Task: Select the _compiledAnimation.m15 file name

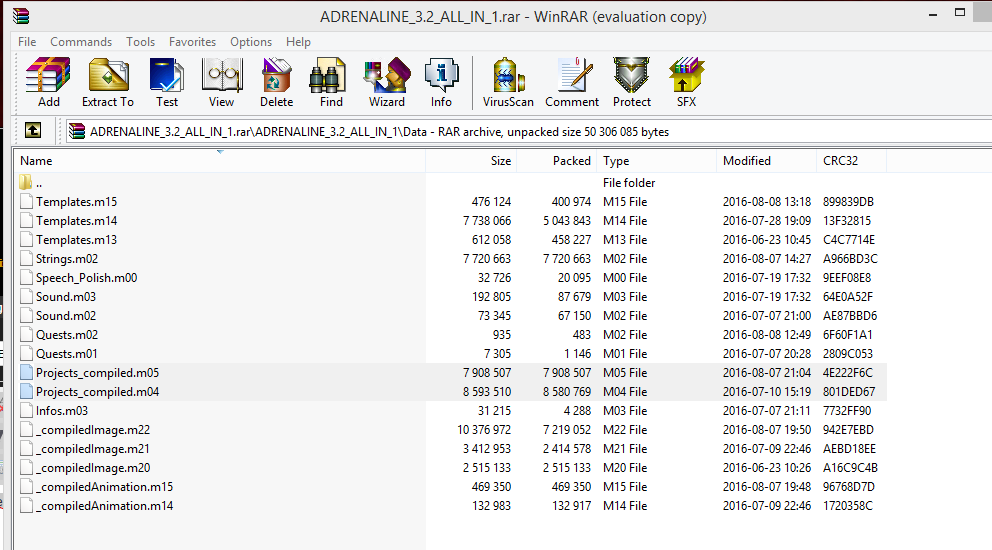Action: click(x=104, y=486)
